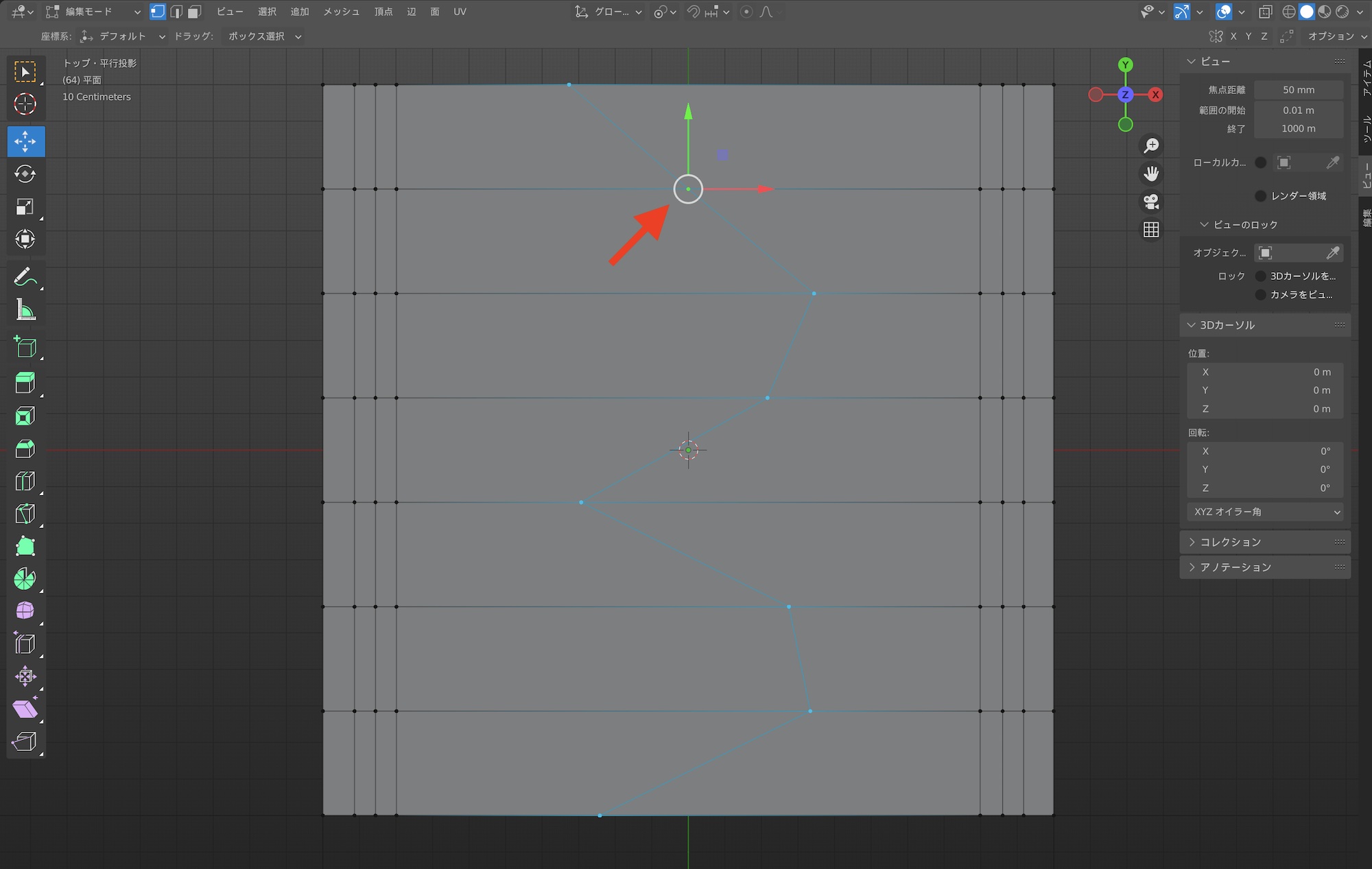This screenshot has height=869, width=1372.
Task: Select the Rotate tool
Action: click(25, 174)
